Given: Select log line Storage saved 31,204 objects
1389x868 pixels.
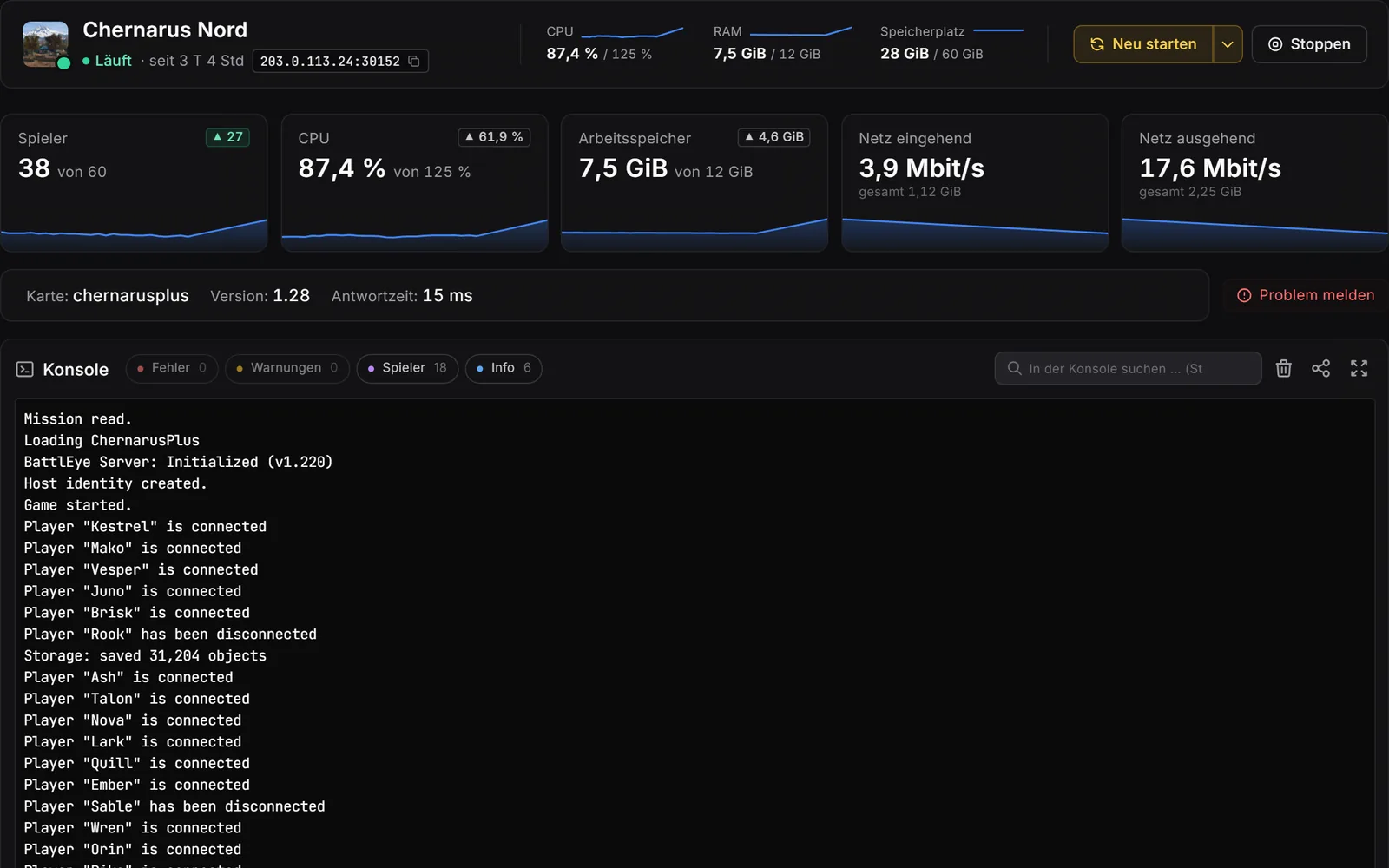Looking at the screenshot, I should pos(145,655).
